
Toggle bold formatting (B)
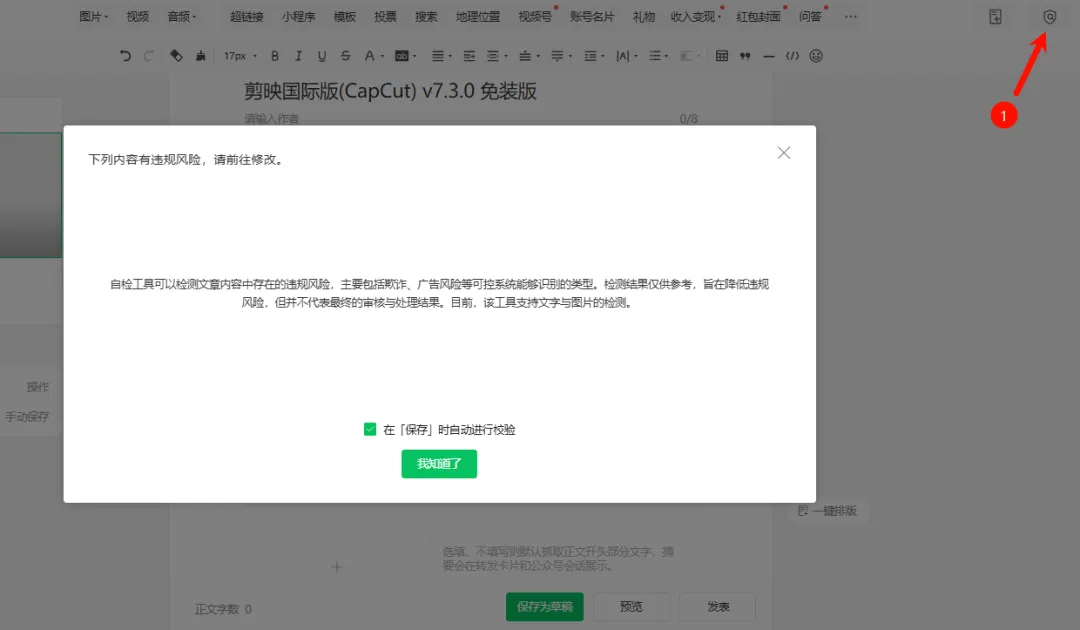coord(275,56)
